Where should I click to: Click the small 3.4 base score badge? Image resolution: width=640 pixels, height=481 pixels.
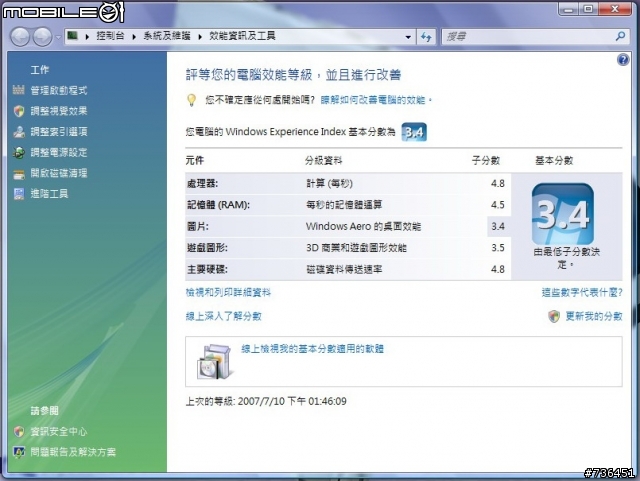414,132
